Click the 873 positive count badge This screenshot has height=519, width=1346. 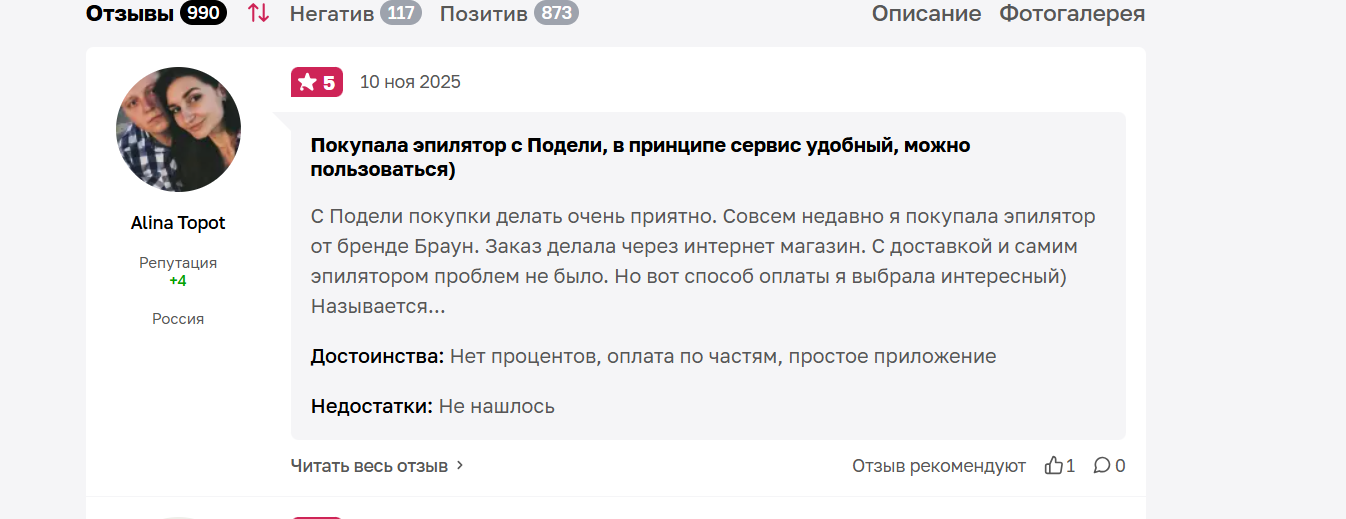pyautogui.click(x=556, y=14)
